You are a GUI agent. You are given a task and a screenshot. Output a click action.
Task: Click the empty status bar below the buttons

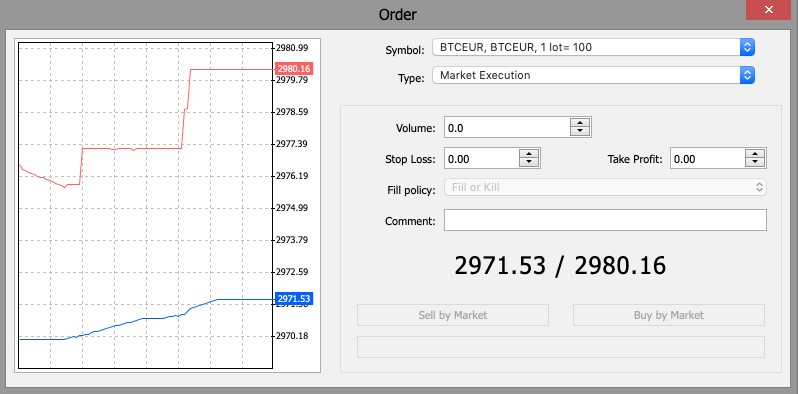(561, 347)
